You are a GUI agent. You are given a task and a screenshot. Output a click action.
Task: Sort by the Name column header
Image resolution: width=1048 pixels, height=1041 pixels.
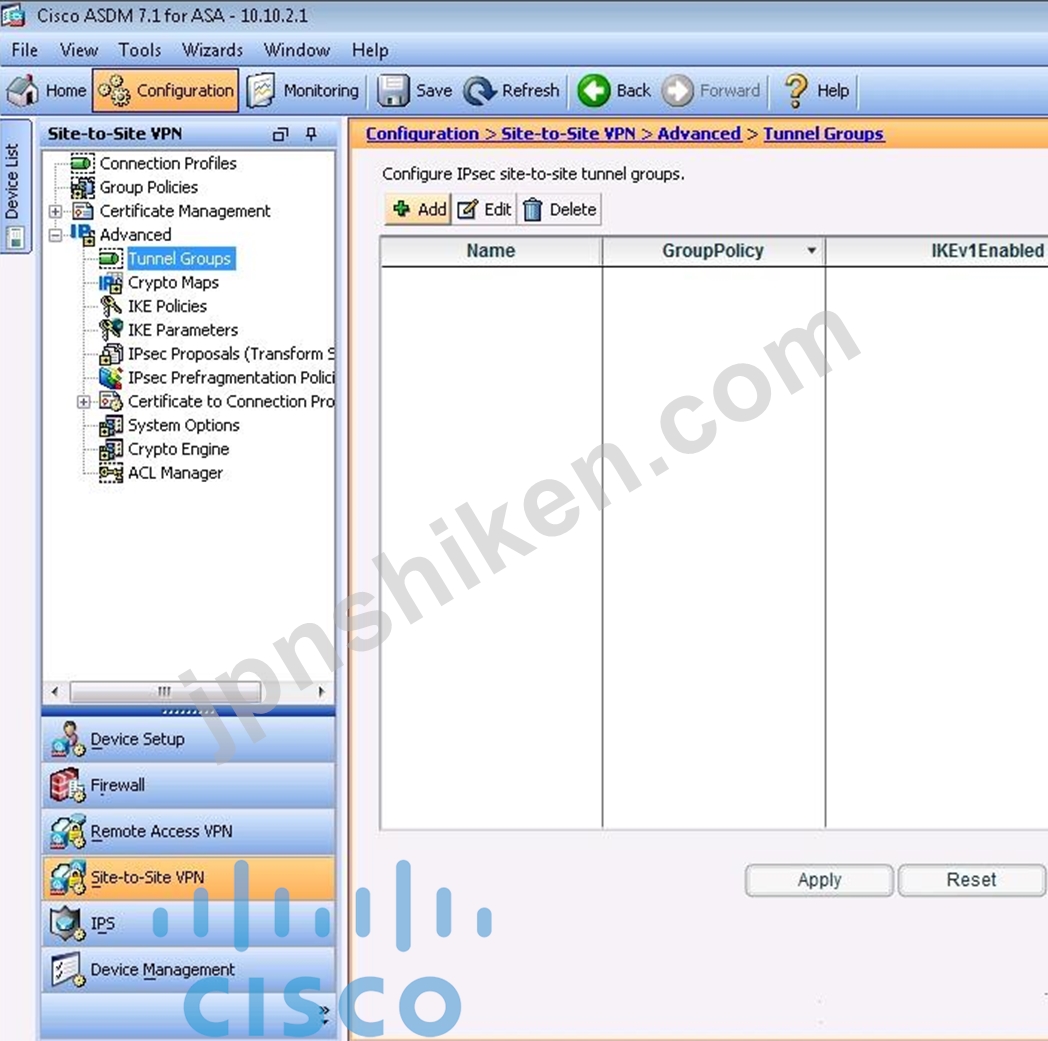click(x=491, y=251)
